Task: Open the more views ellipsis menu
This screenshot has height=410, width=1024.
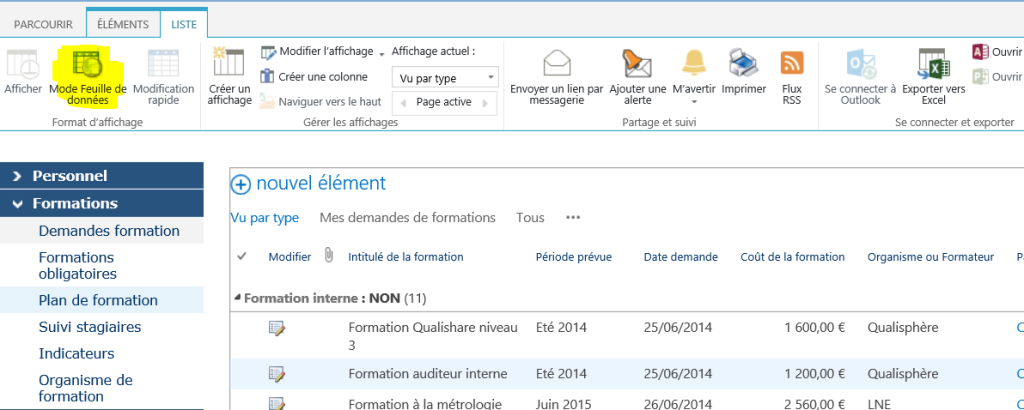Action: click(x=573, y=217)
